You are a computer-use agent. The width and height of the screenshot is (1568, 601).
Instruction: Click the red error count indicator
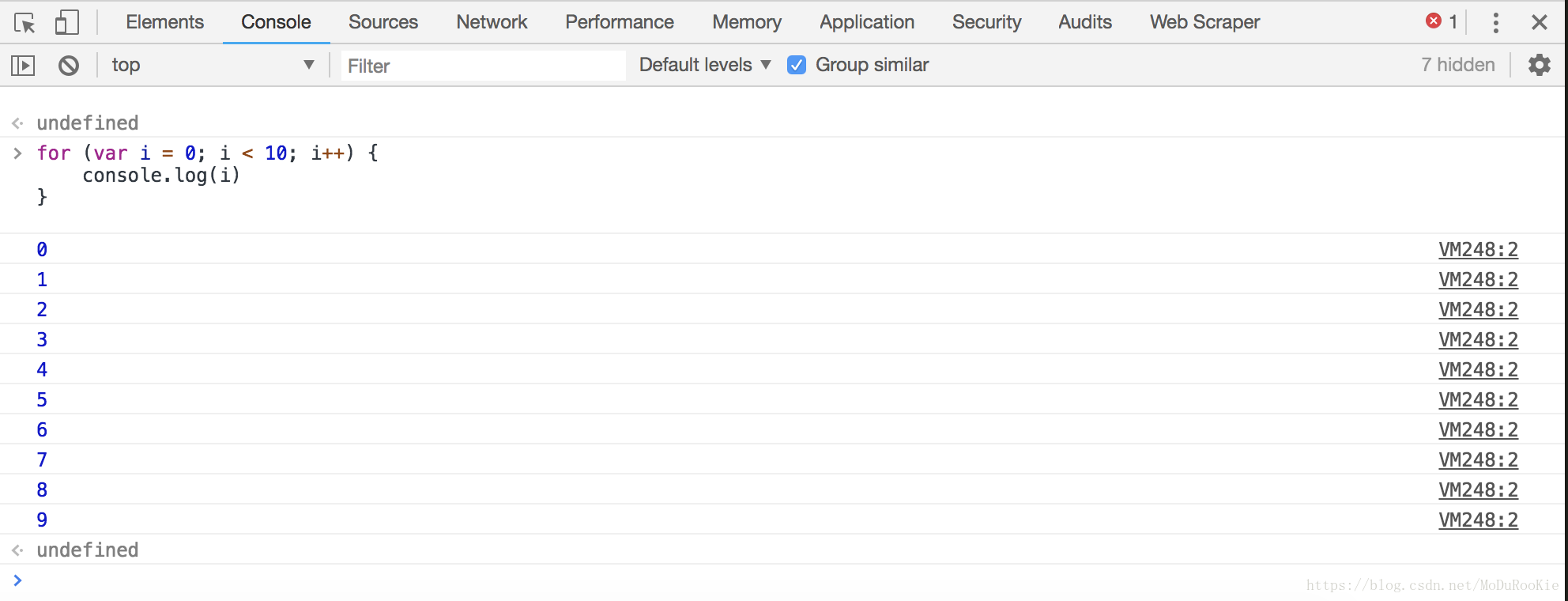pyautogui.click(x=1442, y=22)
